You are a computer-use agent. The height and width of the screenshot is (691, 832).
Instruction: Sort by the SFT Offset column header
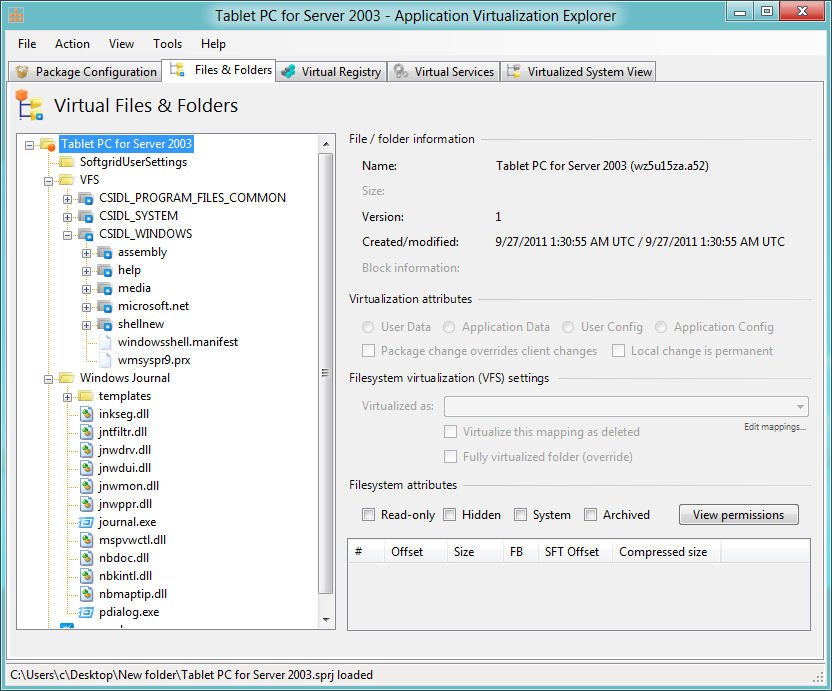pos(575,552)
